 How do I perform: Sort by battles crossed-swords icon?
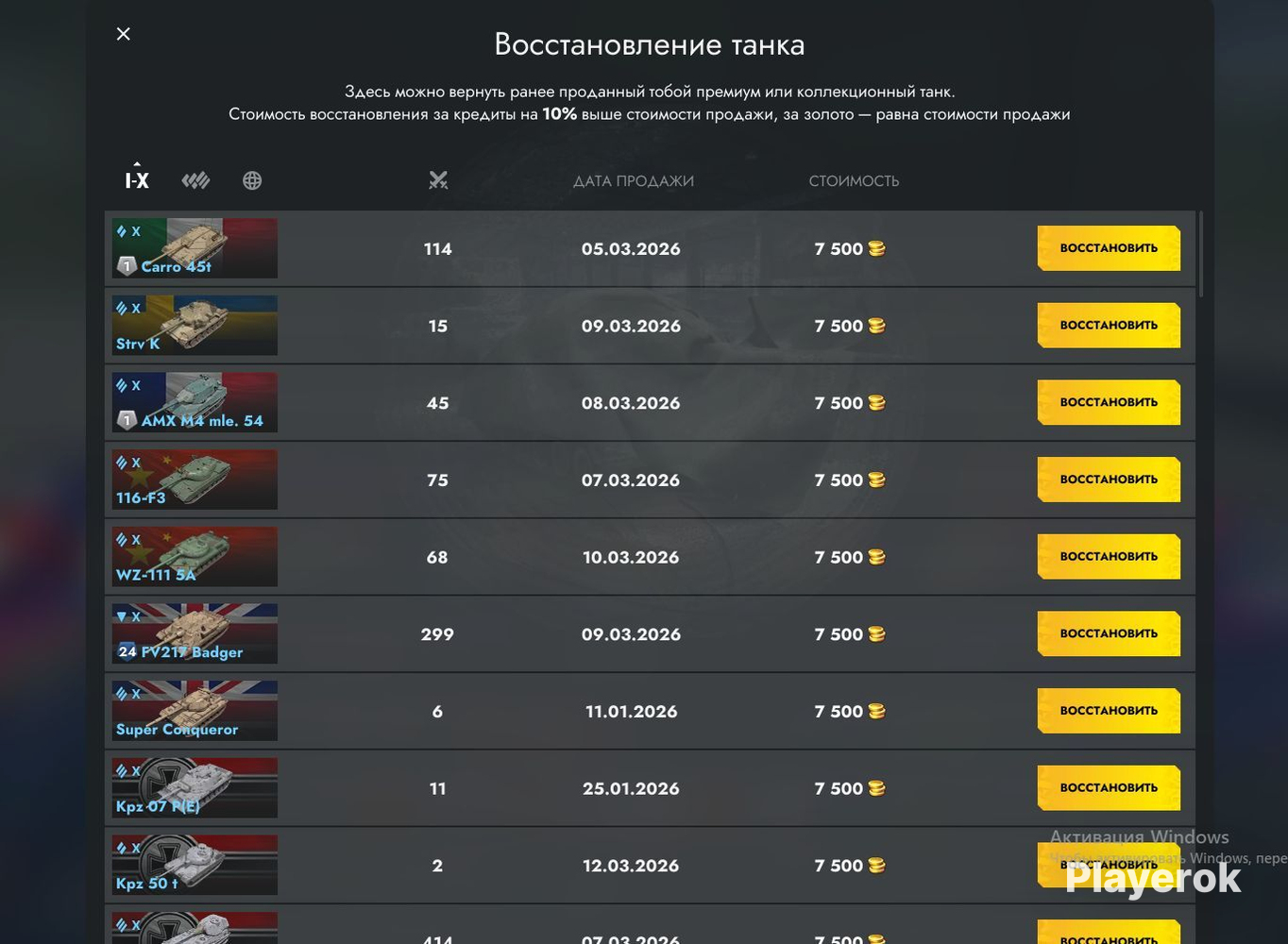click(438, 180)
